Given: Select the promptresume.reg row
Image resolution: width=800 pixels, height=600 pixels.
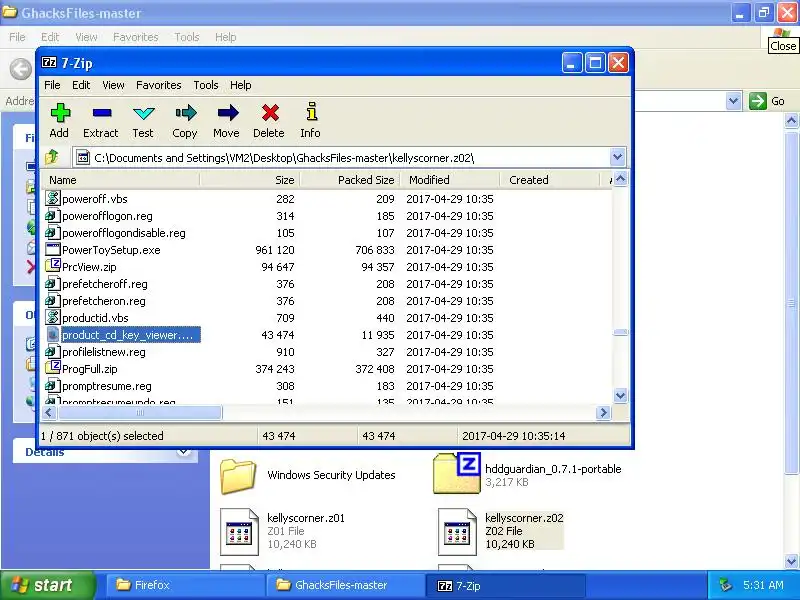Looking at the screenshot, I should 327,386.
